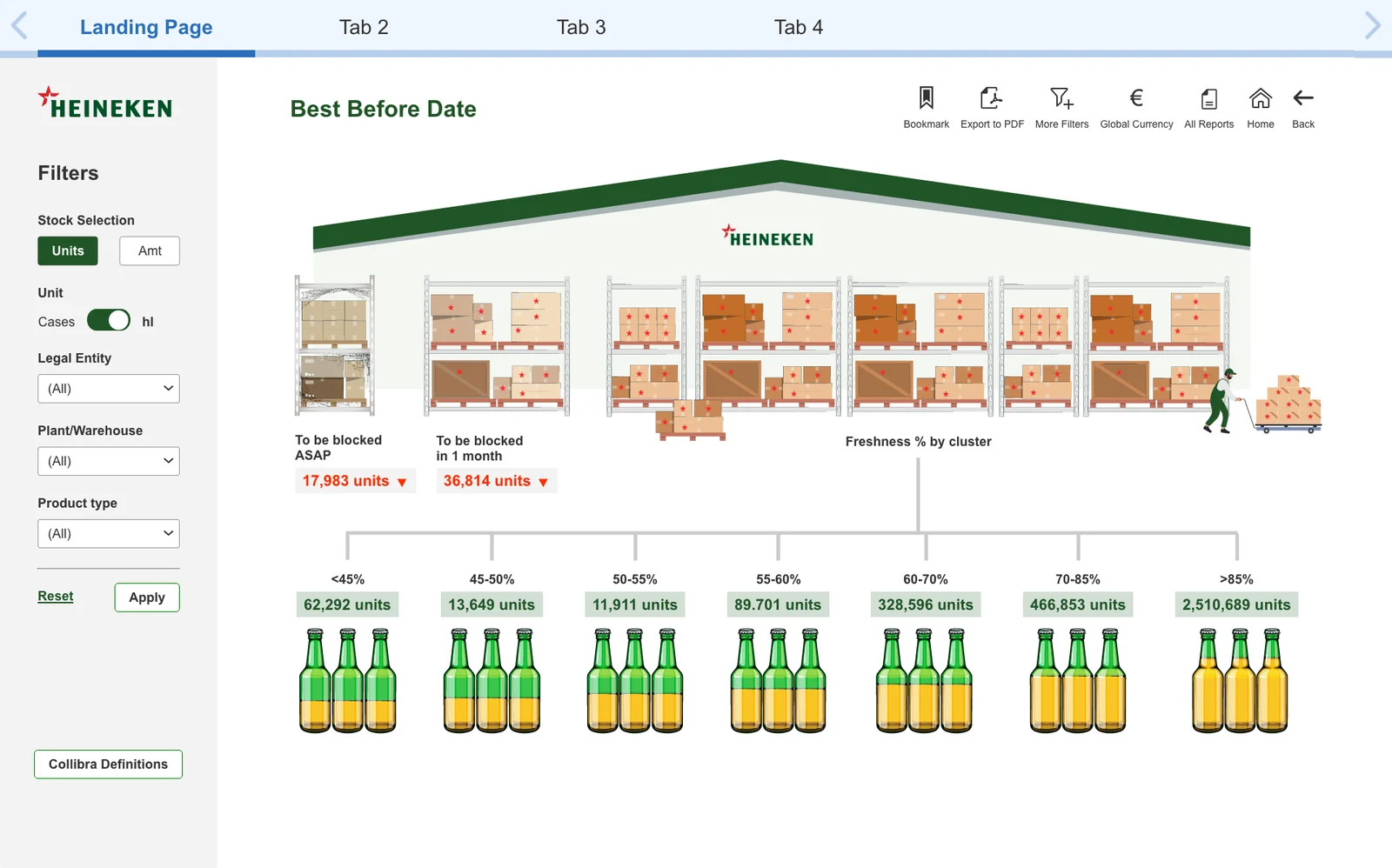This screenshot has height=868, width=1392.
Task: Switch to Tab 2
Action: pyautogui.click(x=364, y=27)
